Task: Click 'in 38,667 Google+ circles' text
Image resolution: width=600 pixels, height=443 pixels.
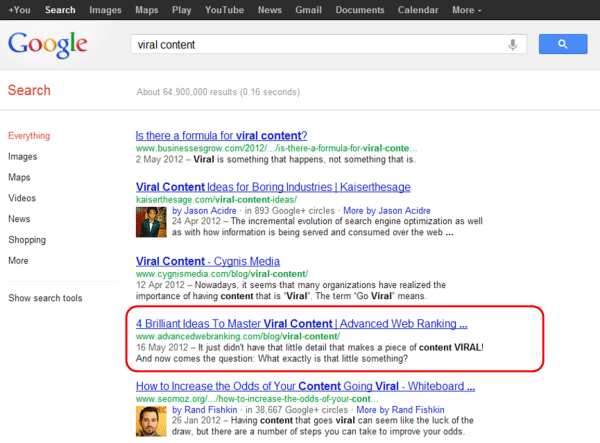Action: point(297,410)
